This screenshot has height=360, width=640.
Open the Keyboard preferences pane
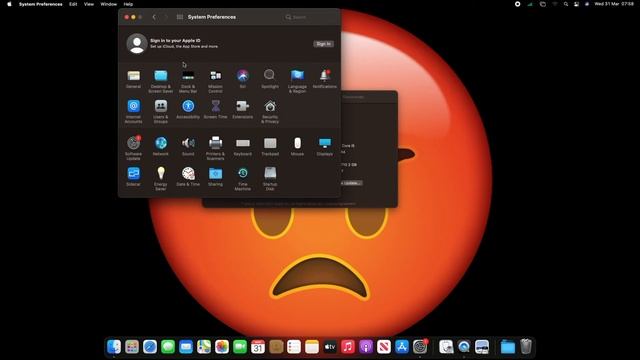pos(242,146)
